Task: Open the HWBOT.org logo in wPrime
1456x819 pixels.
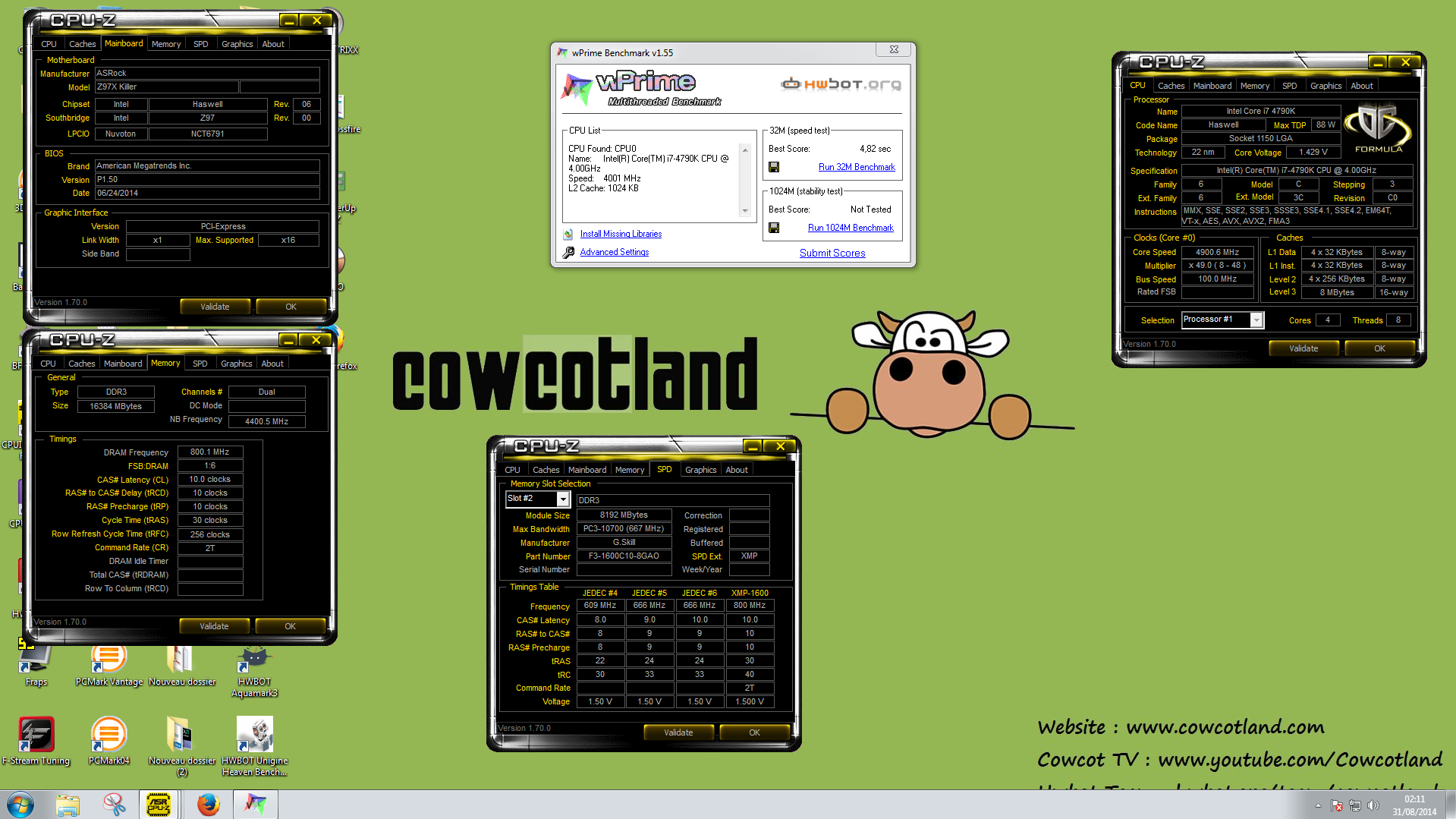Action: point(841,83)
